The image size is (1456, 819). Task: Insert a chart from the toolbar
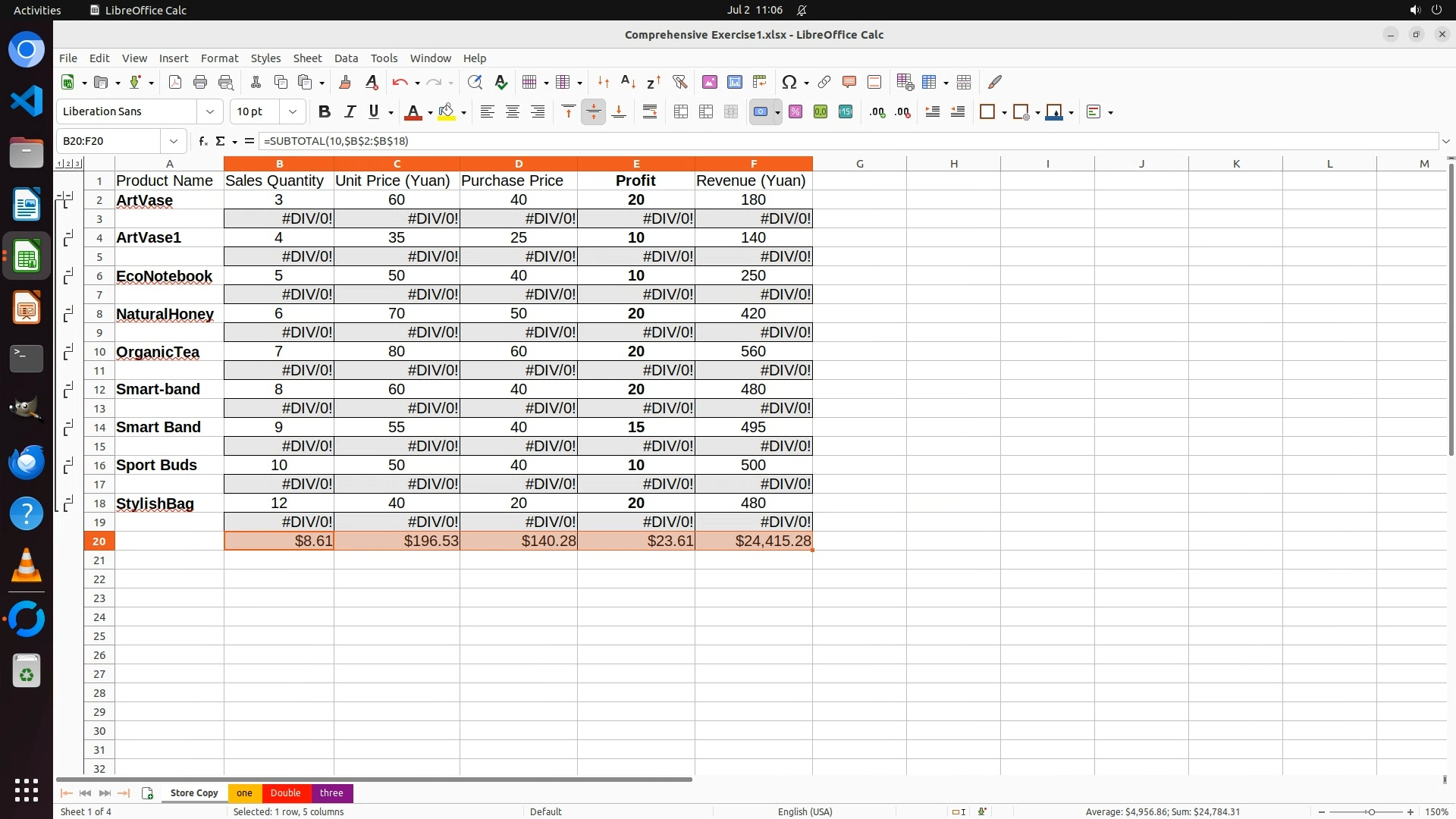734,82
